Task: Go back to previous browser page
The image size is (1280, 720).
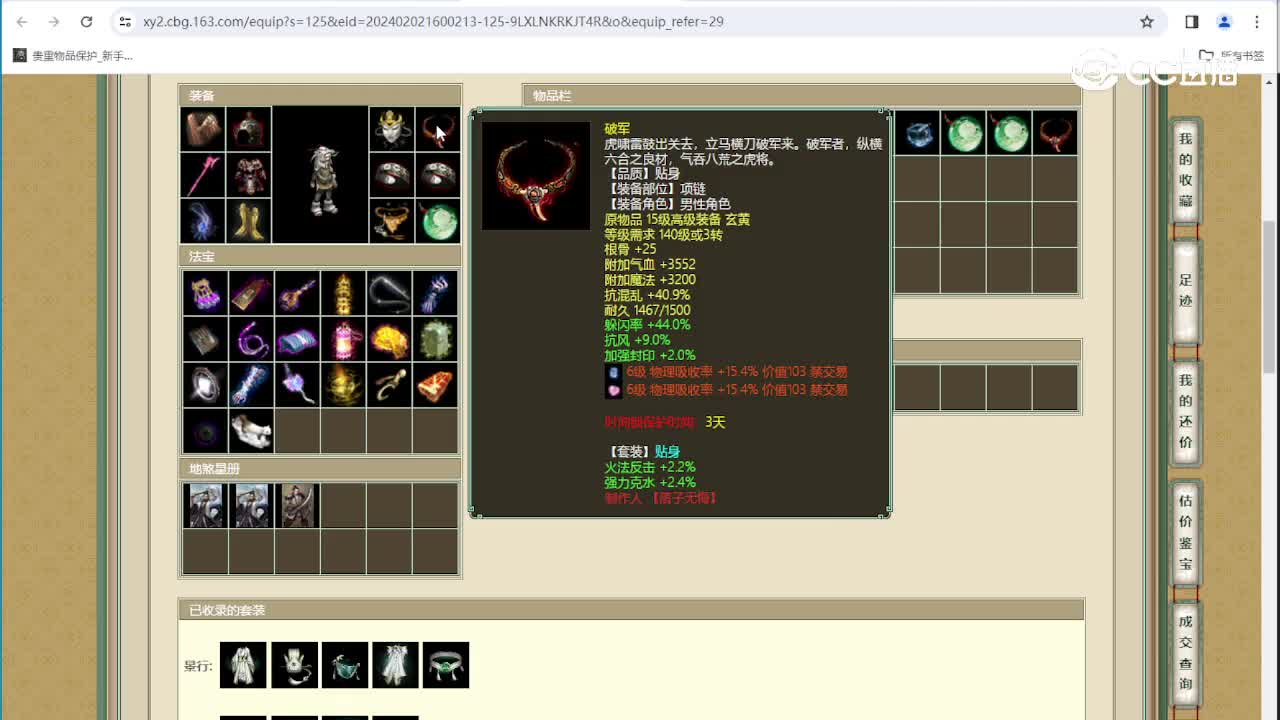Action: (22, 21)
